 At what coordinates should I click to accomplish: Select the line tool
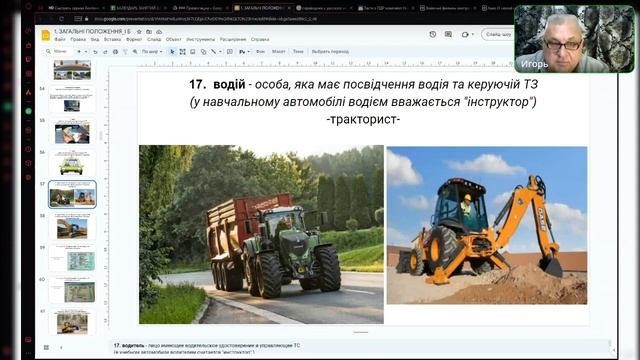213,52
